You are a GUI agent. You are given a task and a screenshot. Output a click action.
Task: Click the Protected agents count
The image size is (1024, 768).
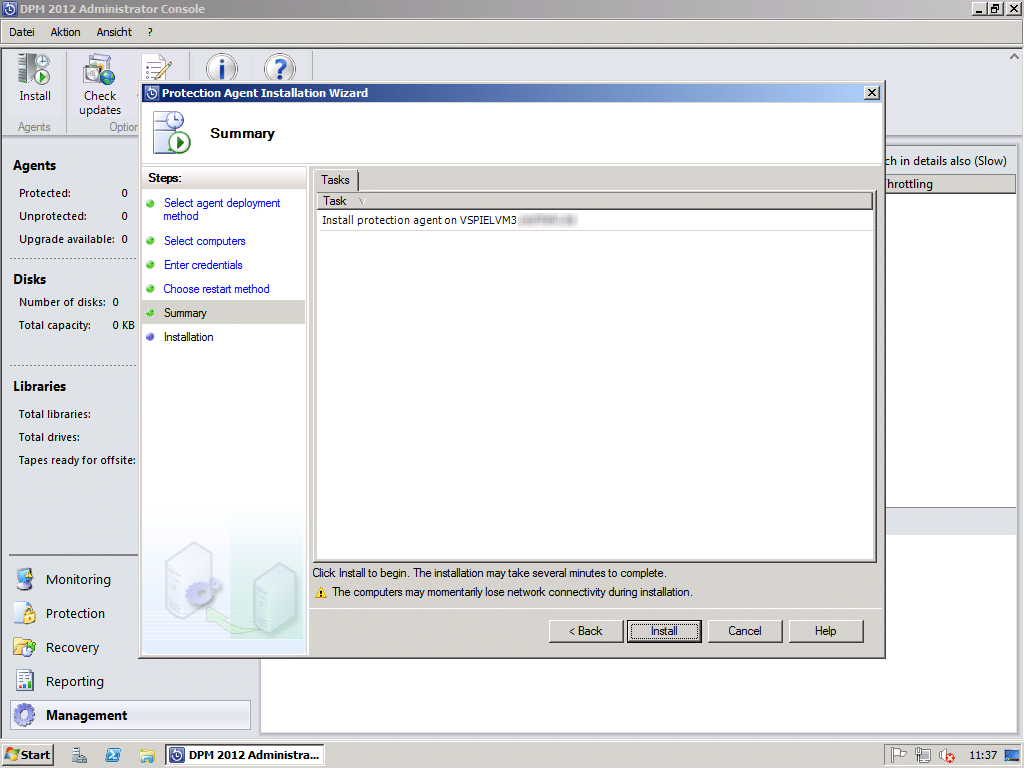pos(124,193)
